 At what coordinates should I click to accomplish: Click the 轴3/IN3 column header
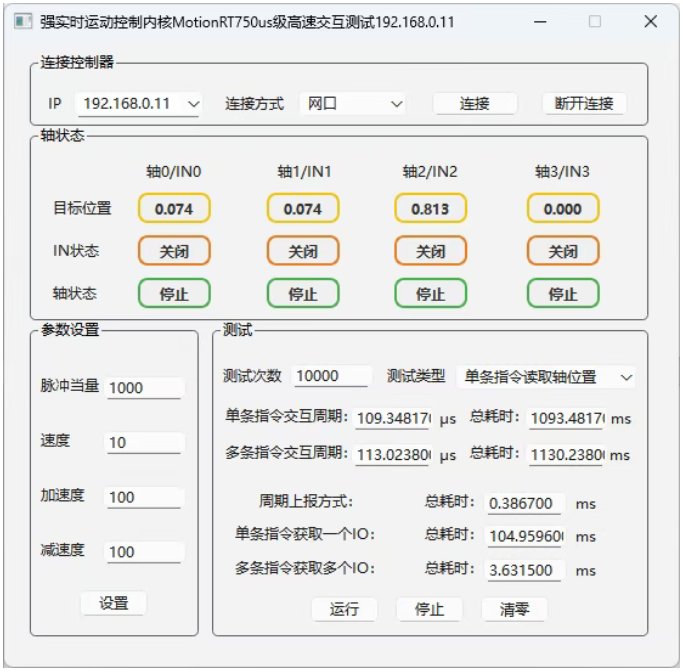tap(562, 172)
